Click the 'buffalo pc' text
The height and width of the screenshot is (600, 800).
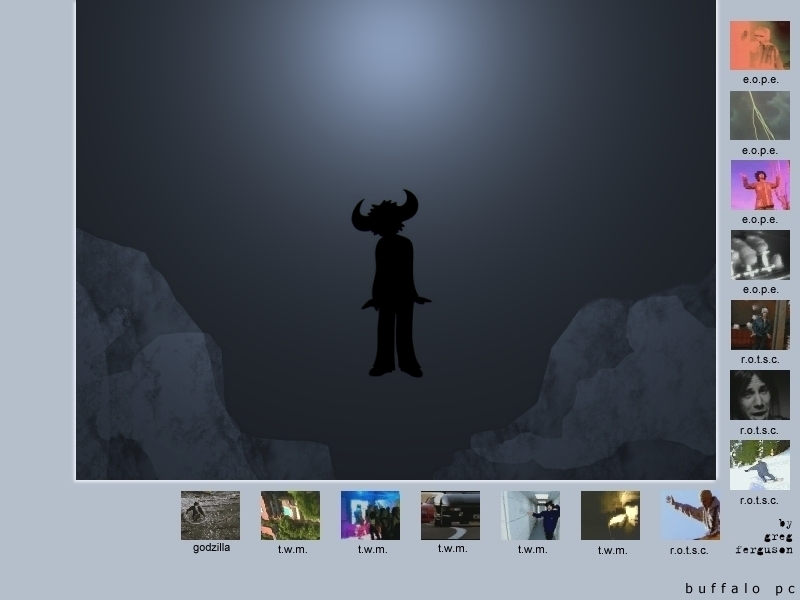(x=740, y=588)
